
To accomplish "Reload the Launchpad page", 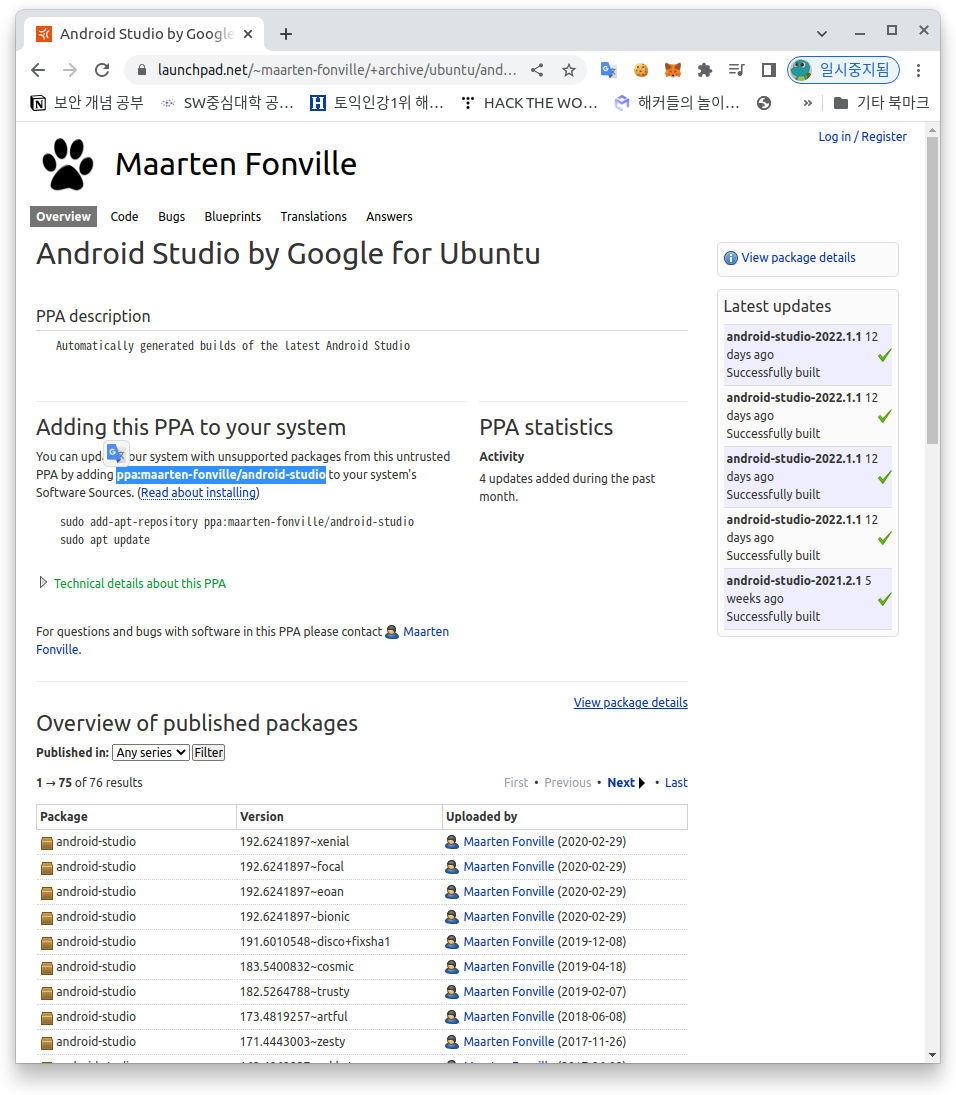I will 102,70.
